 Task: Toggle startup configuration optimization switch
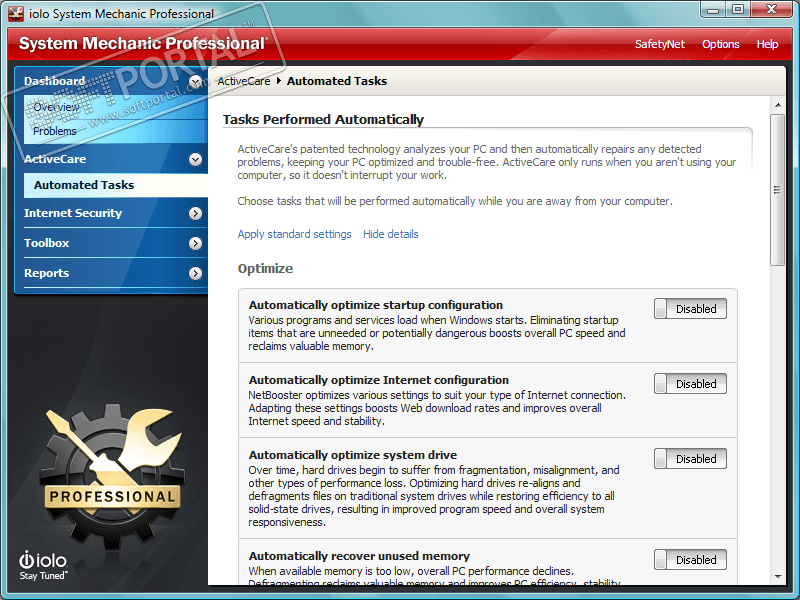click(690, 309)
